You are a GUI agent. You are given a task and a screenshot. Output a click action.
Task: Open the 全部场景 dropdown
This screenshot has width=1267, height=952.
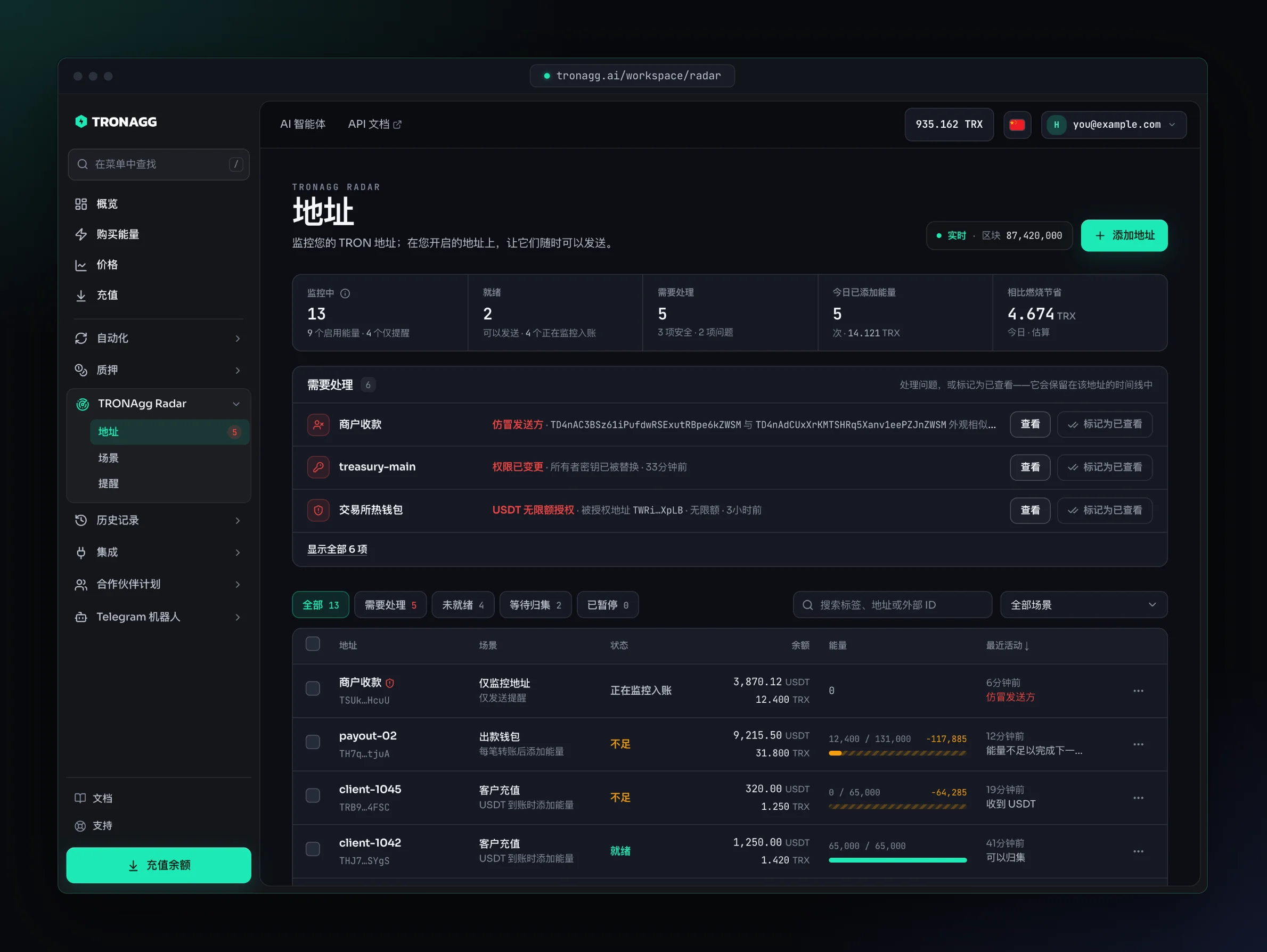coord(1083,605)
